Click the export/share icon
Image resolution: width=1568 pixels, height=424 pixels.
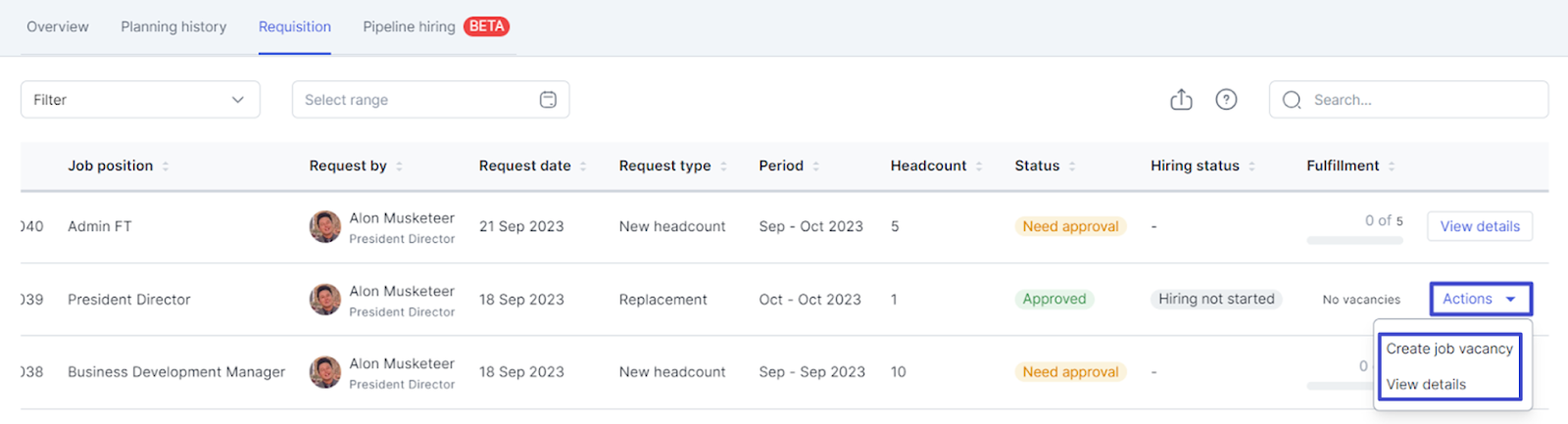click(x=1181, y=100)
